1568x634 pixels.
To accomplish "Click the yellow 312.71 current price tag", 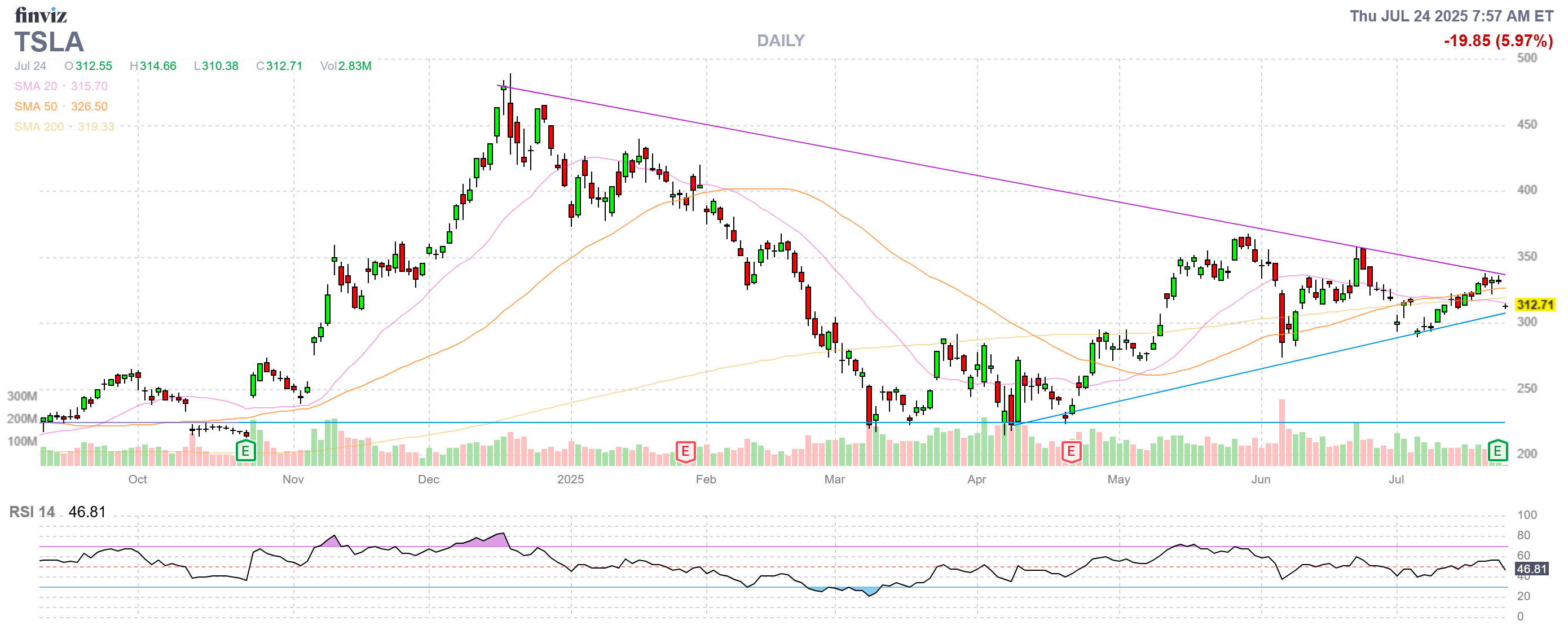I will tap(1535, 304).
